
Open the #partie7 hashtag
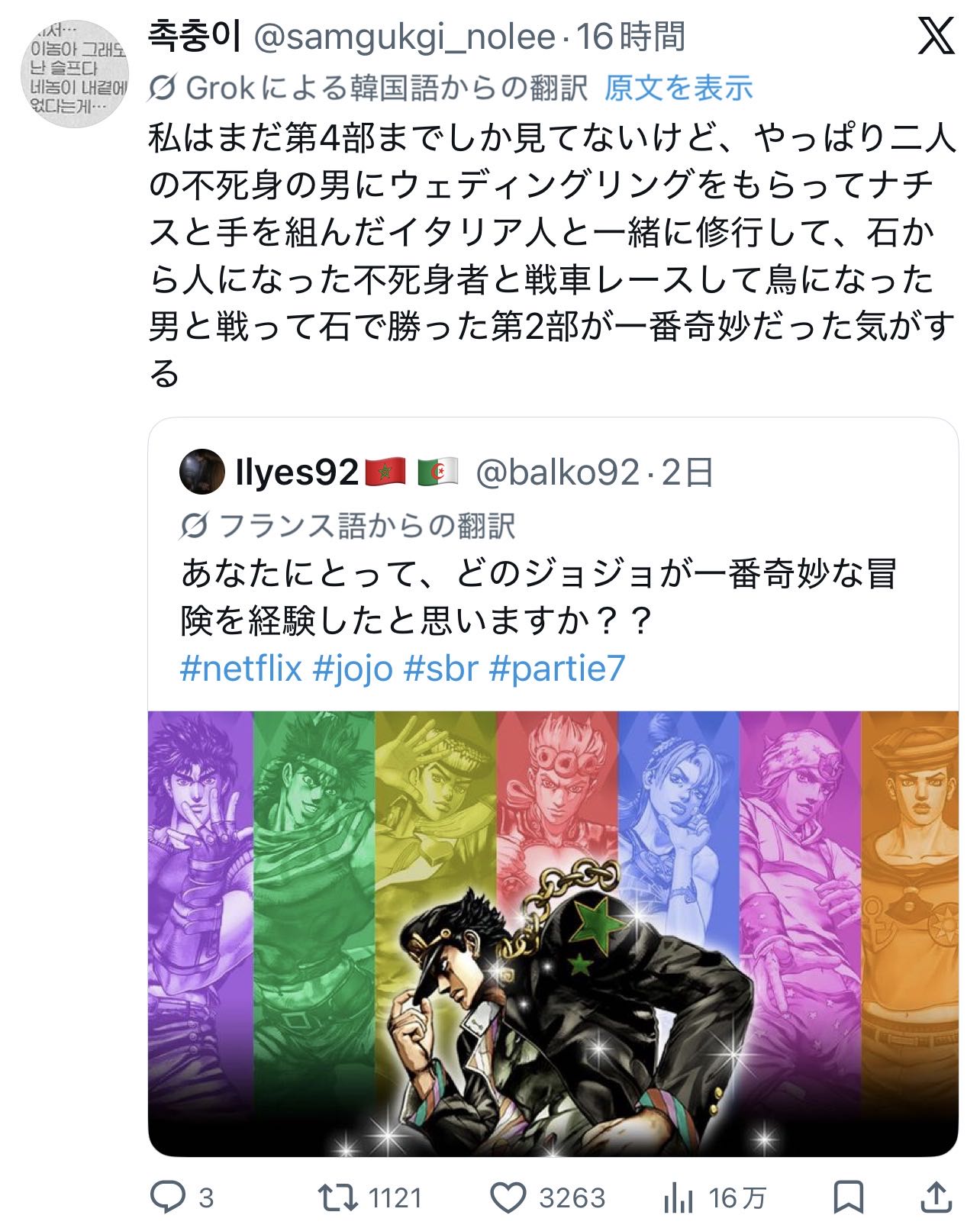pyautogui.click(x=556, y=668)
